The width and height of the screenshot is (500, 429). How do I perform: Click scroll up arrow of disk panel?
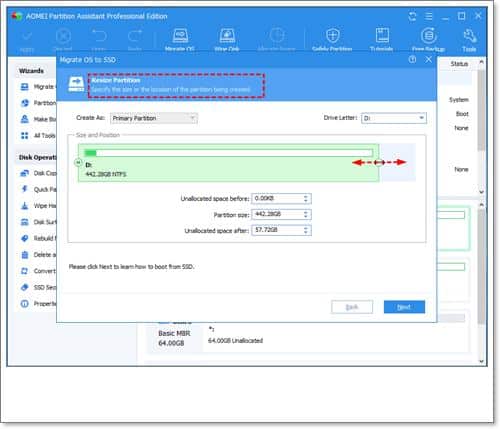tap(481, 204)
